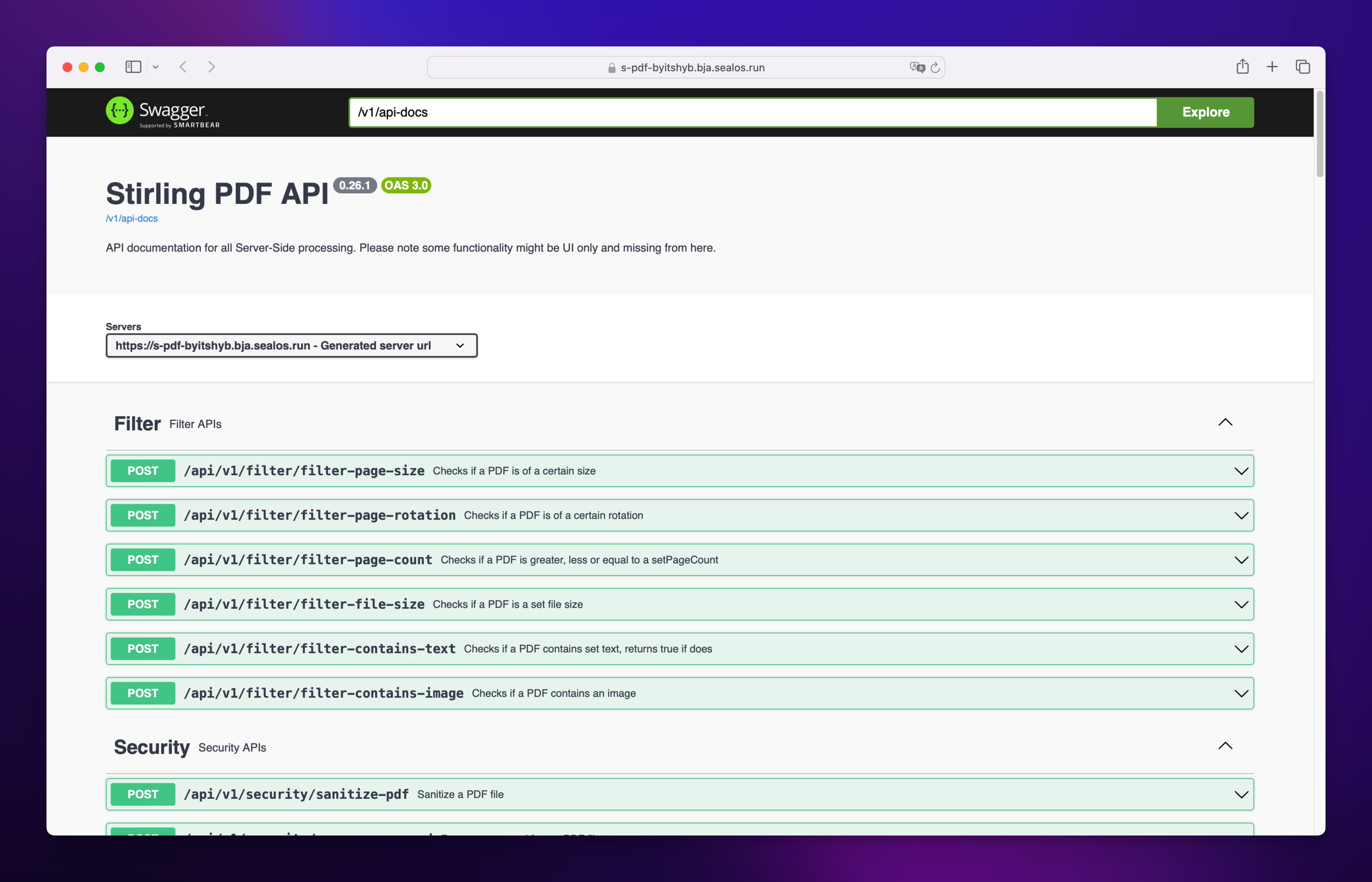Click the Filter section heading
Viewport: 1372px width, 882px height.
click(x=137, y=423)
